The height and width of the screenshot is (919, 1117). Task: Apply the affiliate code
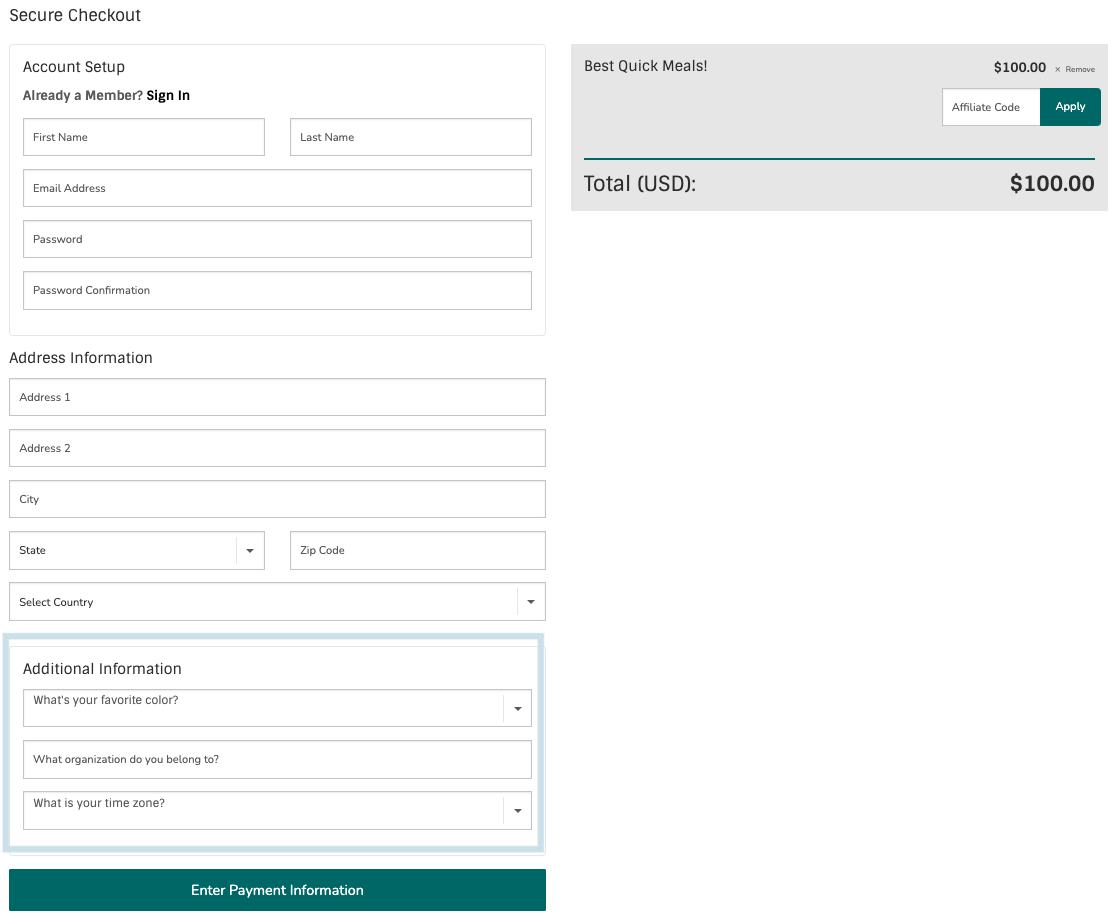(1070, 107)
